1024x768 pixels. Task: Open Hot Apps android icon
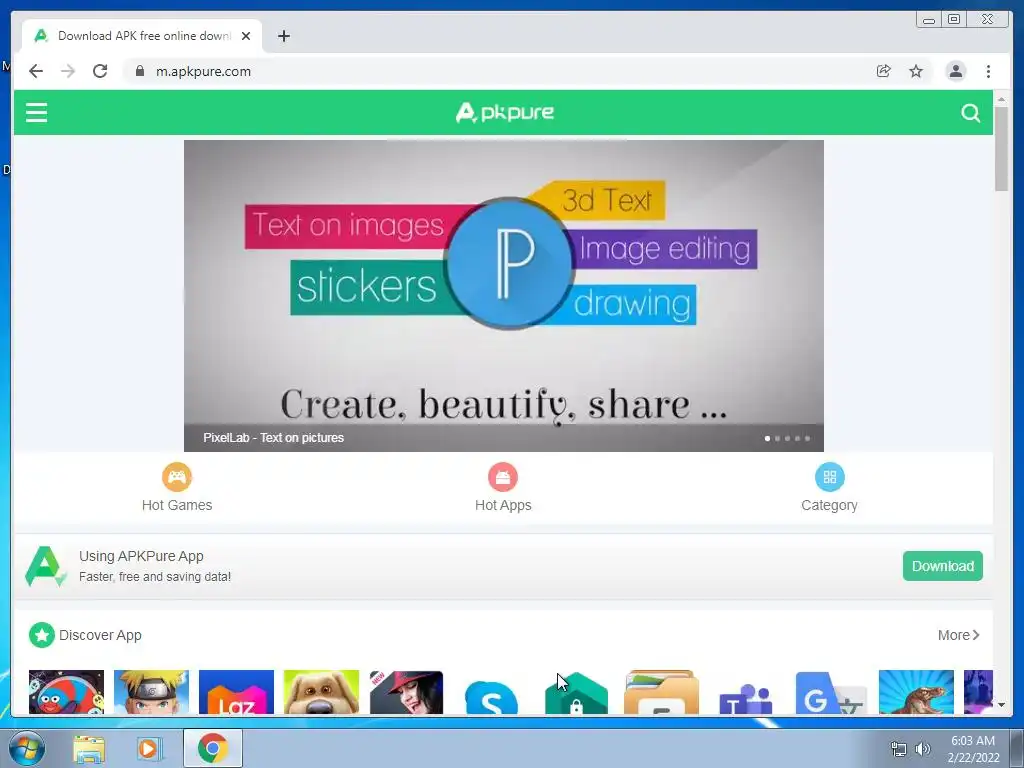pos(503,477)
